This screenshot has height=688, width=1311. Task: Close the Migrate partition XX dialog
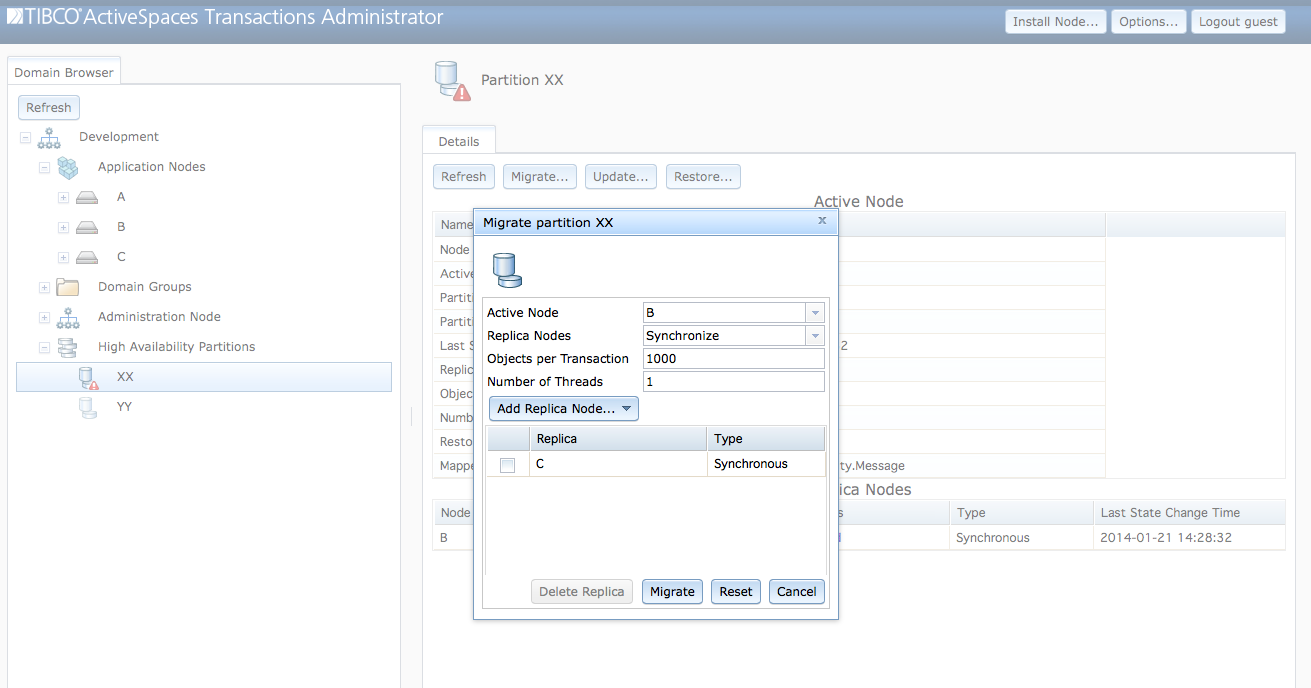pyautogui.click(x=822, y=221)
